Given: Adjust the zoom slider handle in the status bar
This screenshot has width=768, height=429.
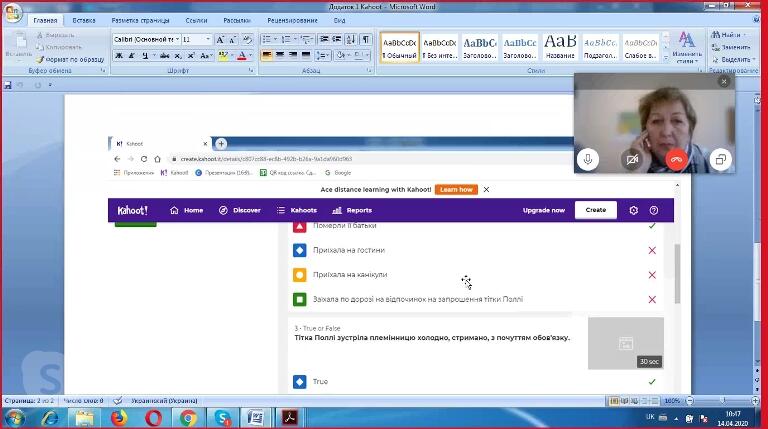Looking at the screenshot, I should pyautogui.click(x=723, y=401).
